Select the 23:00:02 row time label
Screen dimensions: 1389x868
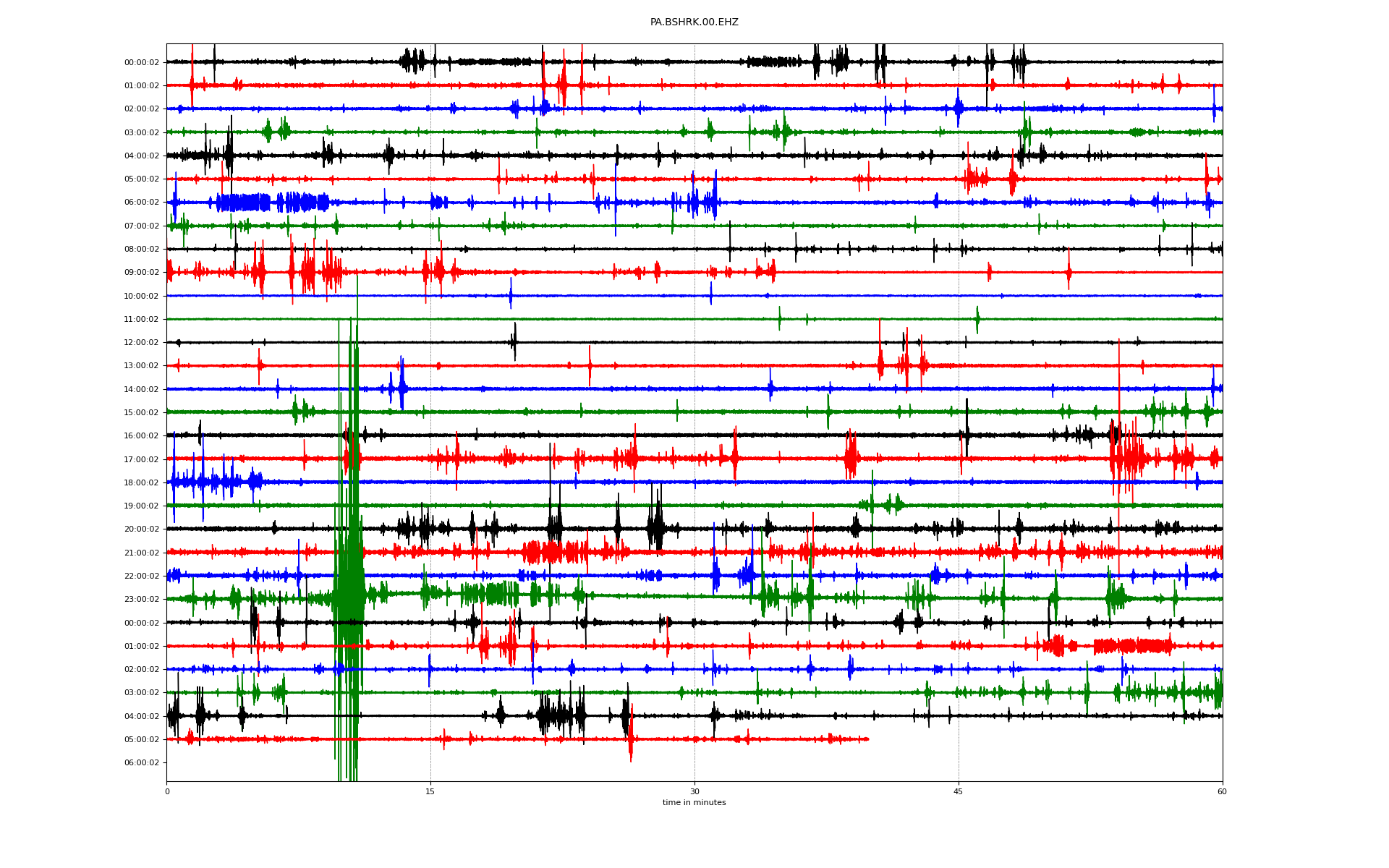[141, 600]
